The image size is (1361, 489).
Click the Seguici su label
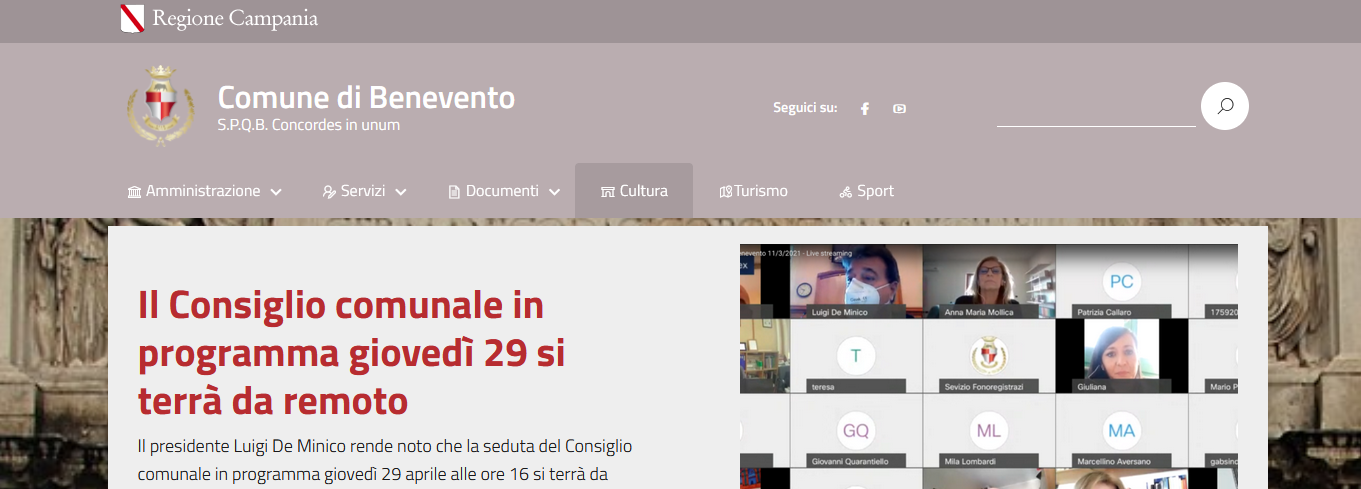[x=805, y=108]
